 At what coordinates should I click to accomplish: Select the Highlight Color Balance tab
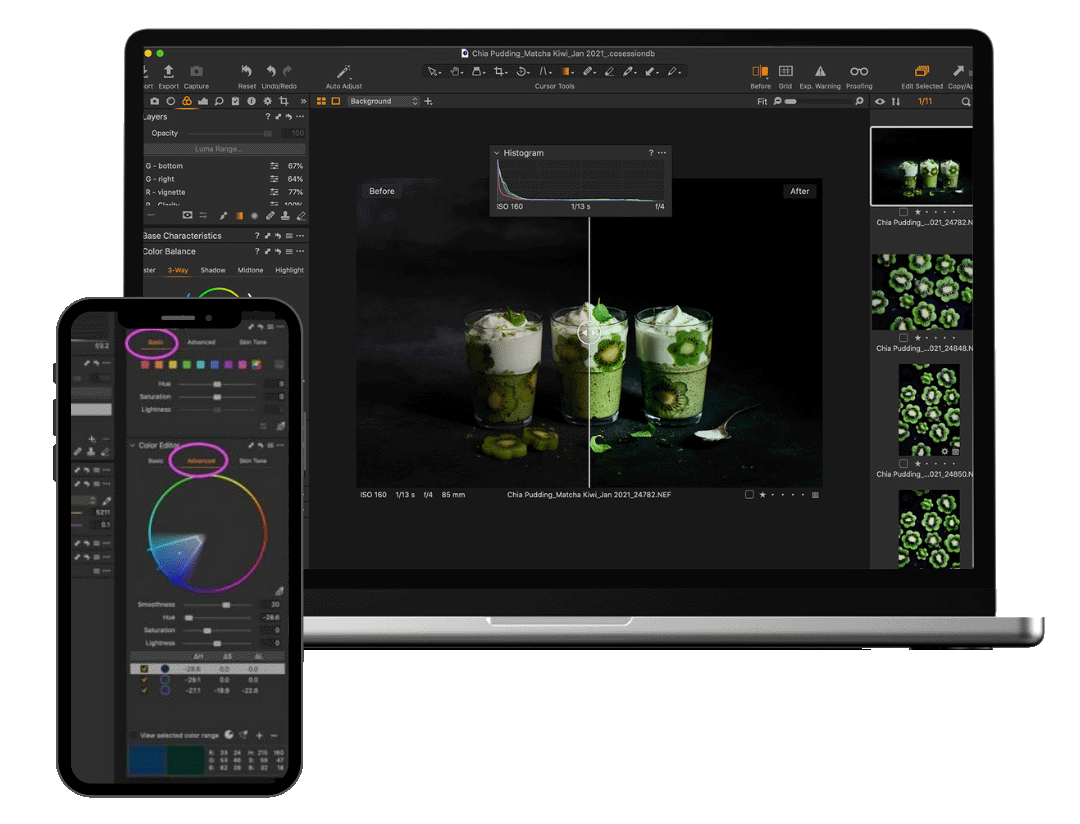pos(289,270)
